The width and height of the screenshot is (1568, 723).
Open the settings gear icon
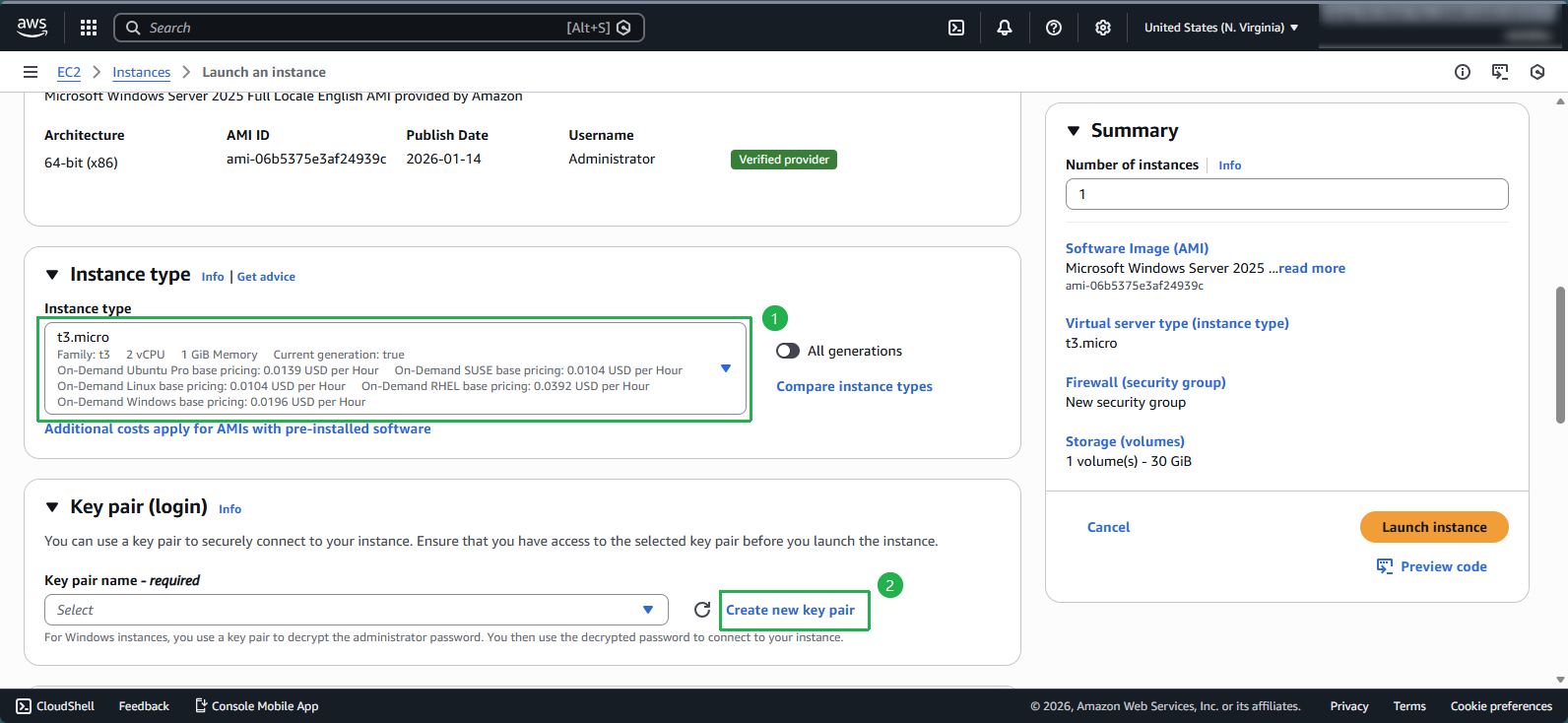pyautogui.click(x=1102, y=28)
